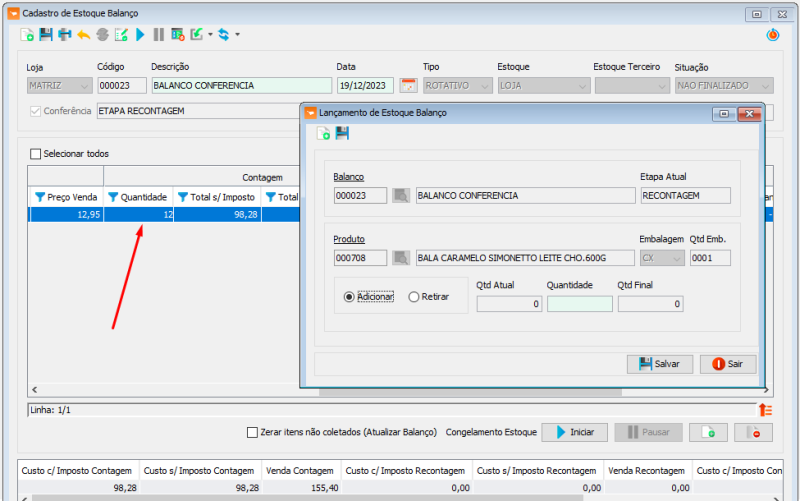The width and height of the screenshot is (800, 501).
Task: Click the orange-blue circular icon at top right
Action: pyautogui.click(x=773, y=35)
